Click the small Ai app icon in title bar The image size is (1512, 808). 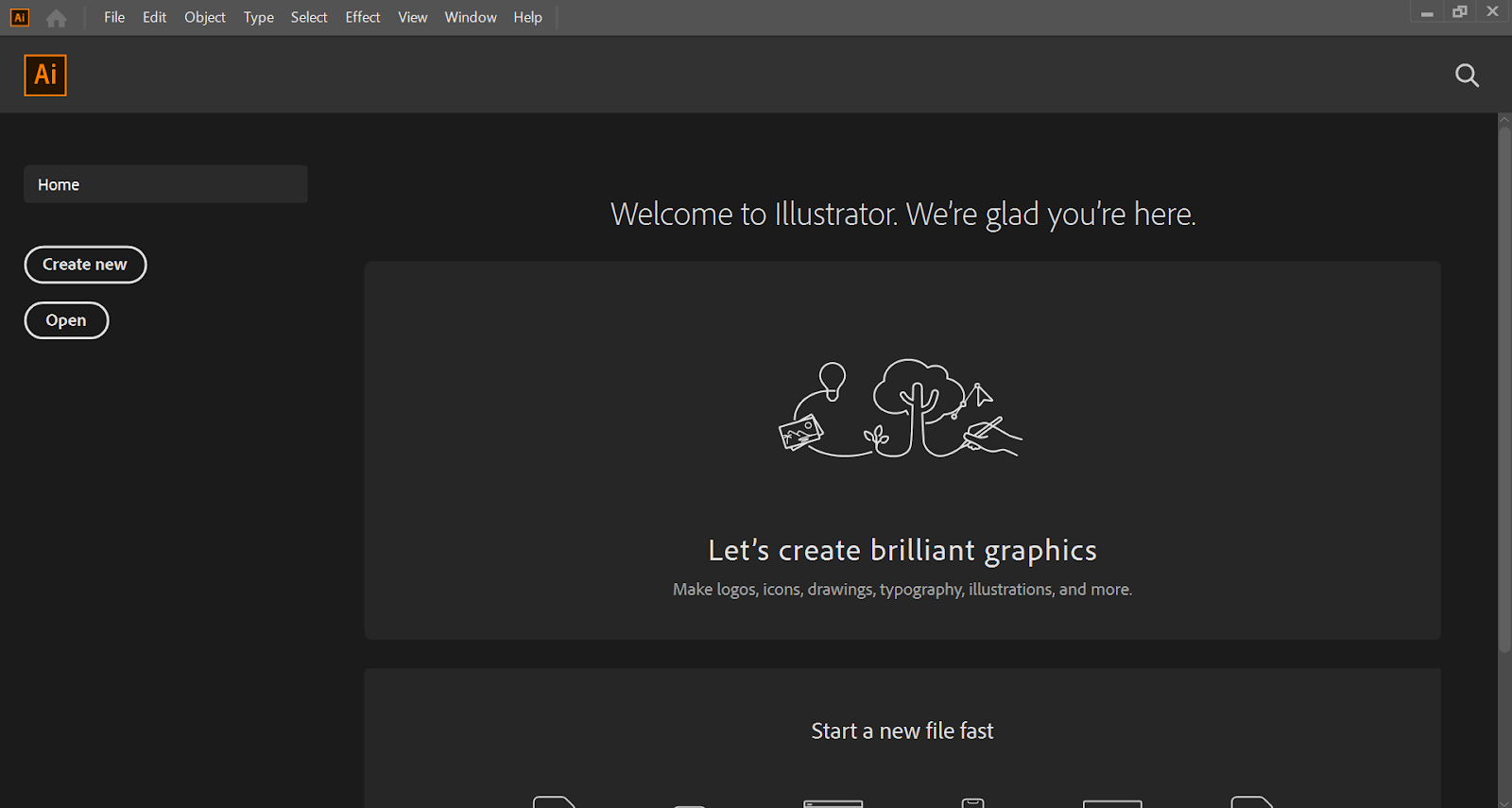19,18
